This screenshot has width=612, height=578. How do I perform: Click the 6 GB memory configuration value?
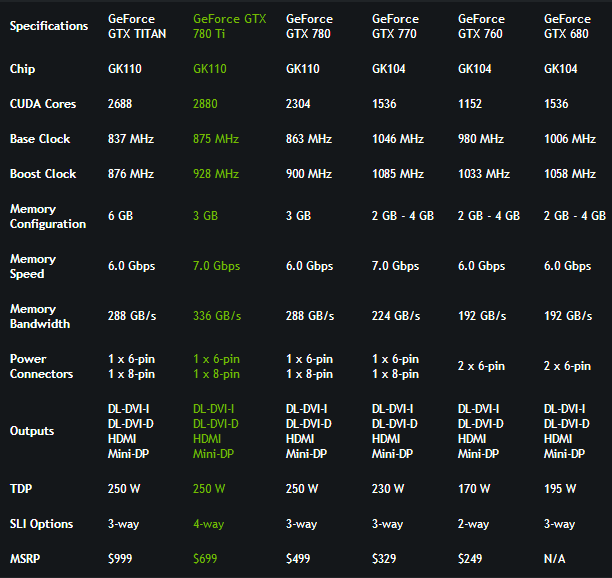pyautogui.click(x=120, y=216)
